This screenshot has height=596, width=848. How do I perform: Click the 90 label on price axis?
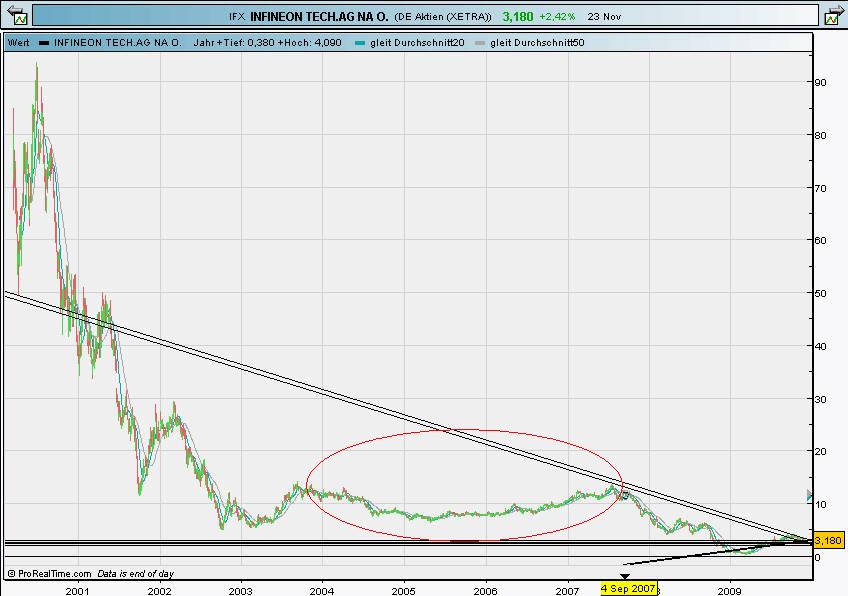point(820,82)
